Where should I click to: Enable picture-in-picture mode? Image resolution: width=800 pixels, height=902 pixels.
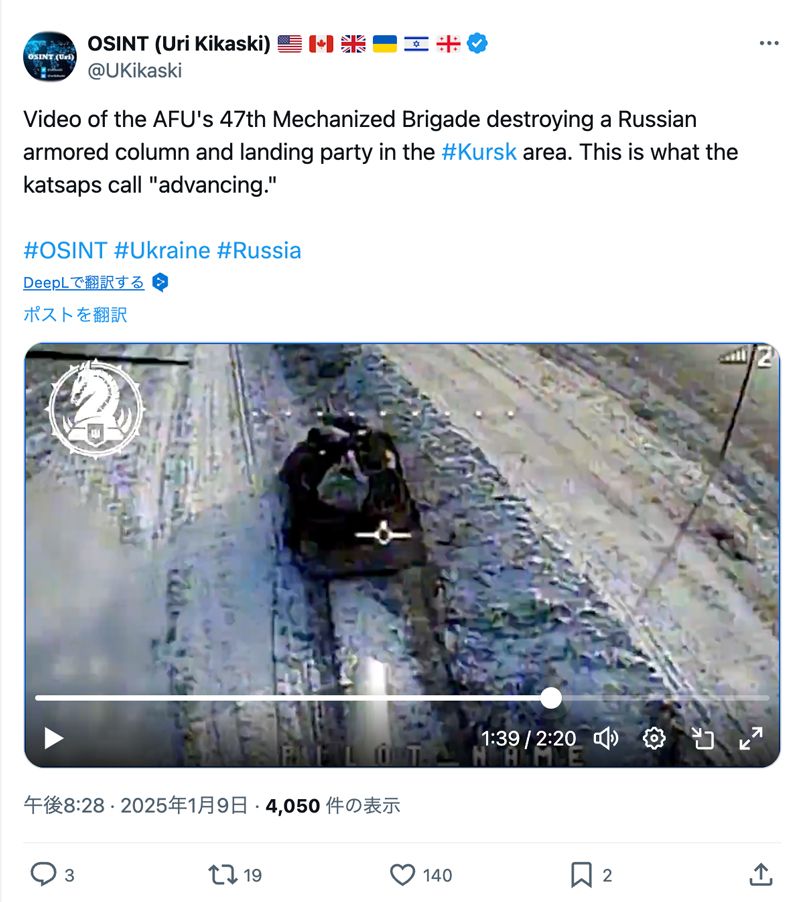(x=702, y=738)
